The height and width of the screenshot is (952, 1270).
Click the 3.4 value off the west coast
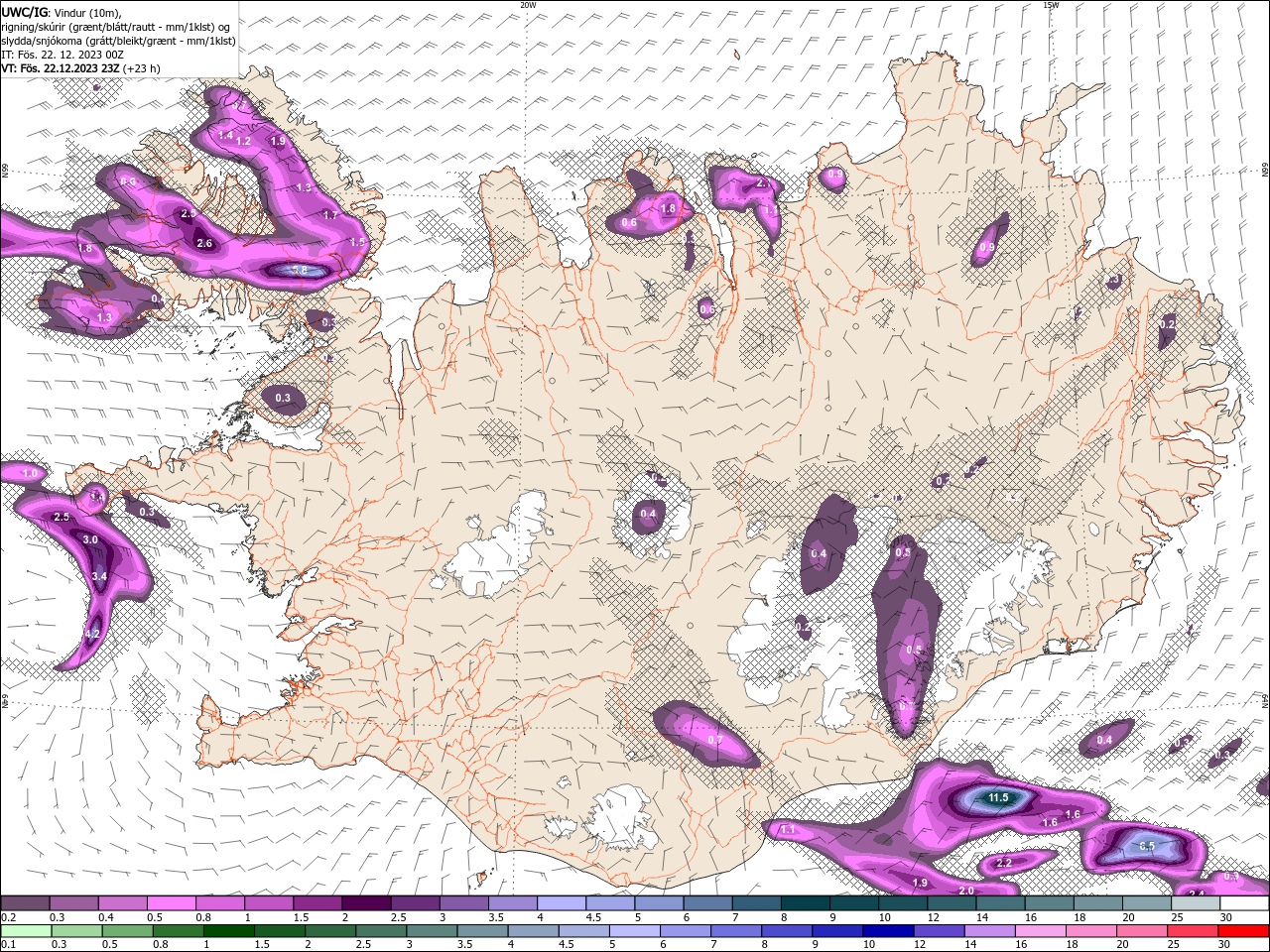click(99, 576)
